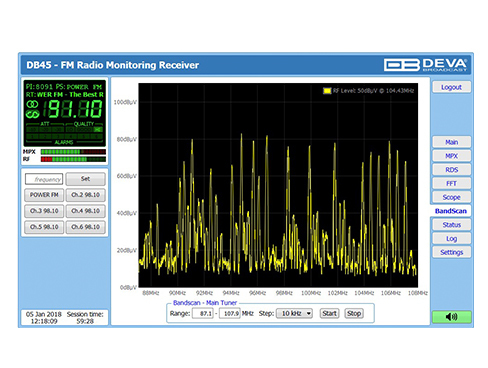
Task: Select the FFT tab
Action: 452,183
